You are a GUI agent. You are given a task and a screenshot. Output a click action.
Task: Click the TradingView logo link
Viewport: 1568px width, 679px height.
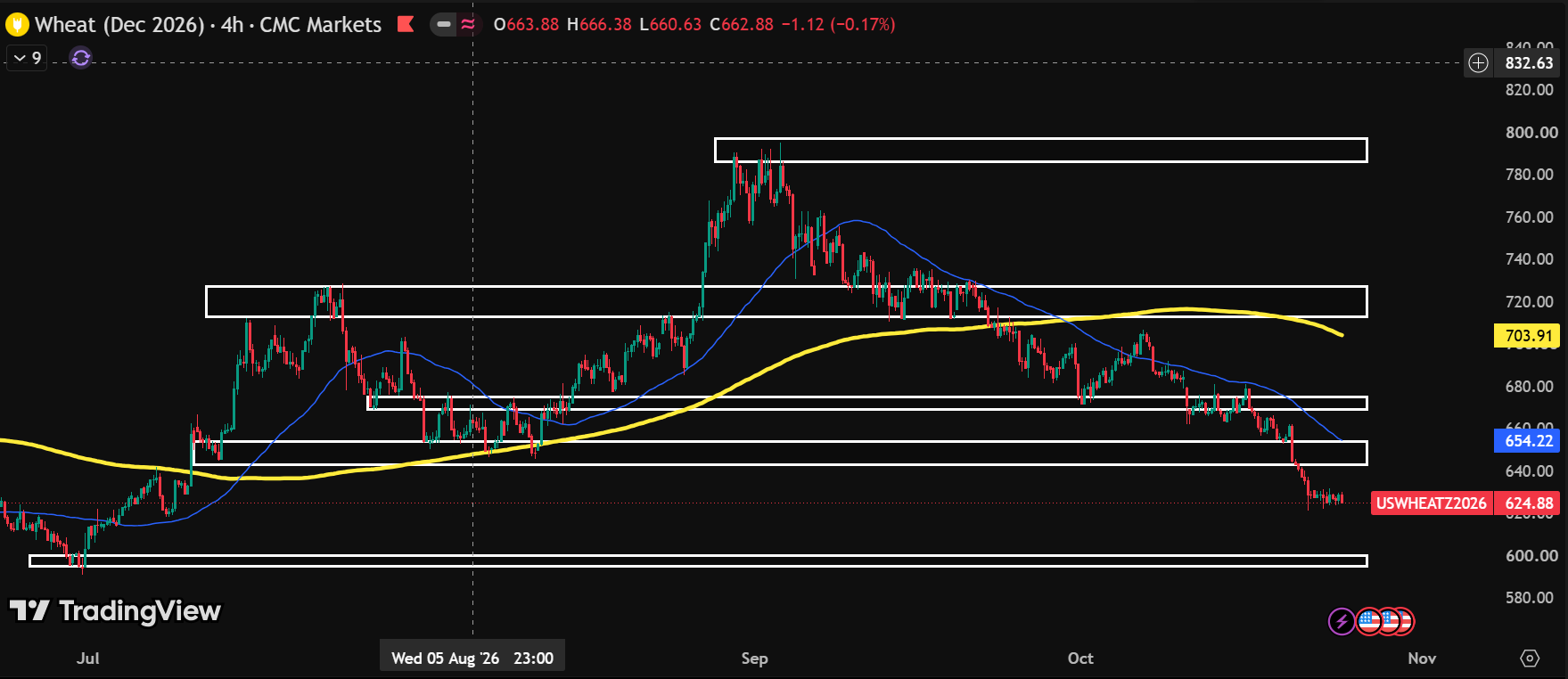(x=115, y=611)
